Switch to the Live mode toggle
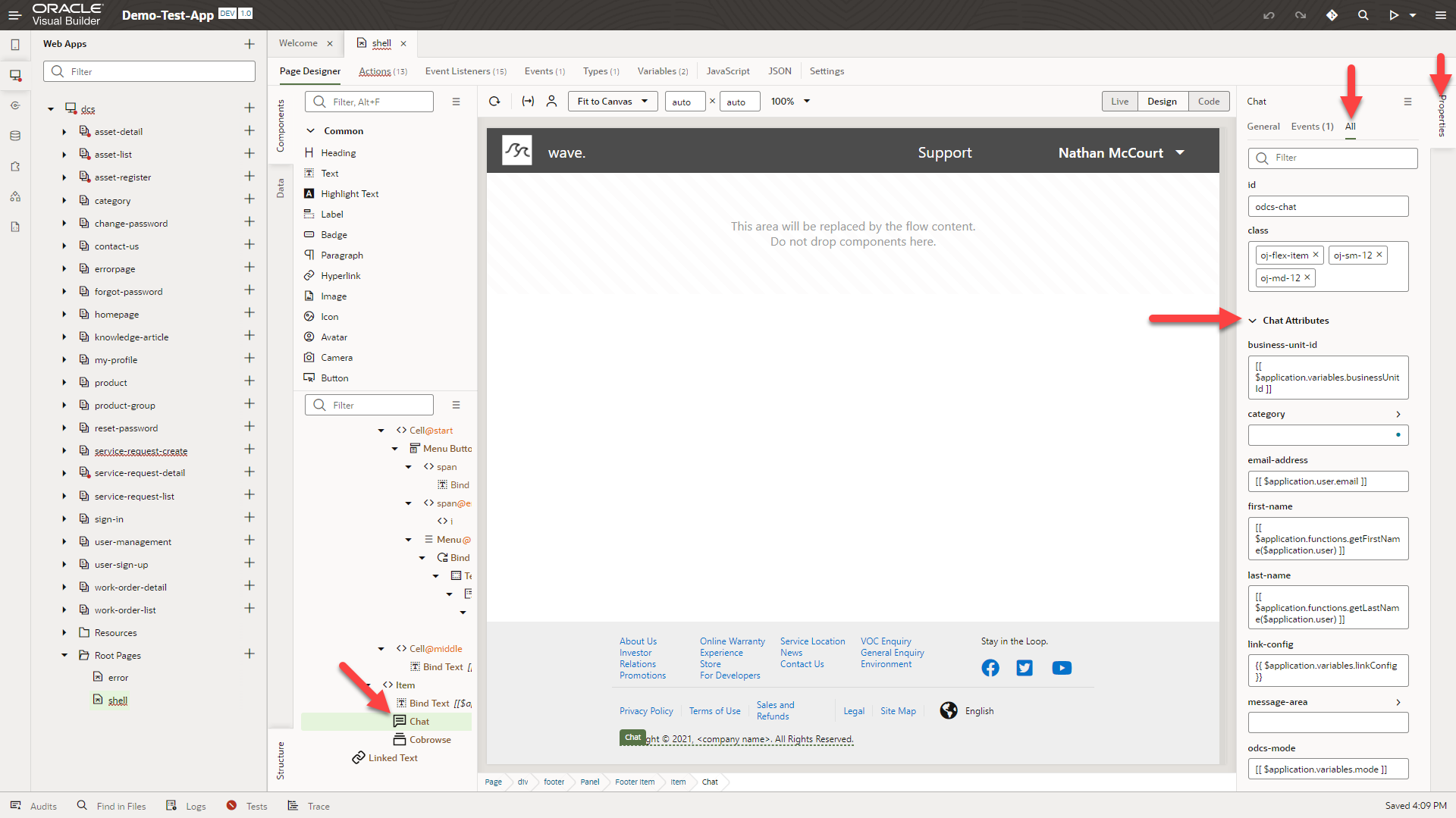The width and height of the screenshot is (1456, 818). click(x=1120, y=101)
